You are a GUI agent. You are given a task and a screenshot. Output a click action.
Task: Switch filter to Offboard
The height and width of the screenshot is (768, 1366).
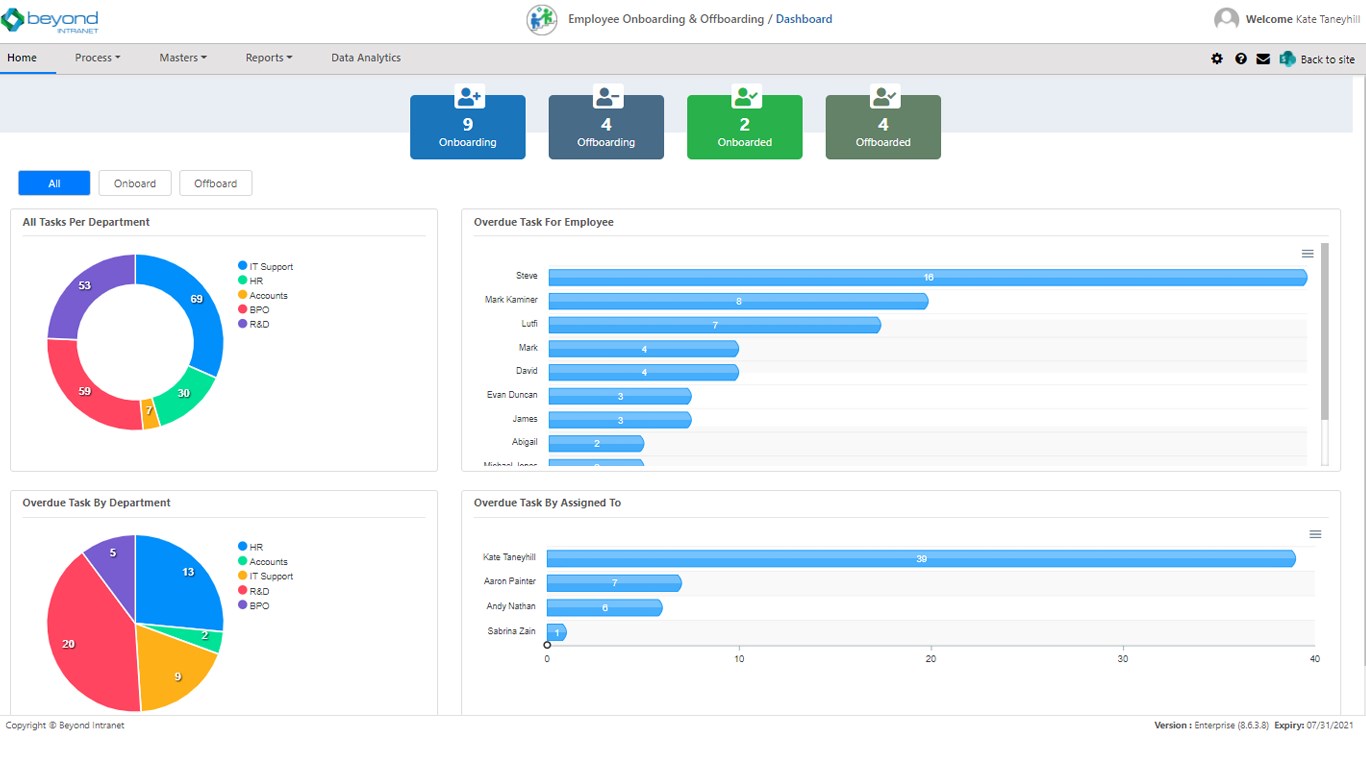pyautogui.click(x=215, y=183)
